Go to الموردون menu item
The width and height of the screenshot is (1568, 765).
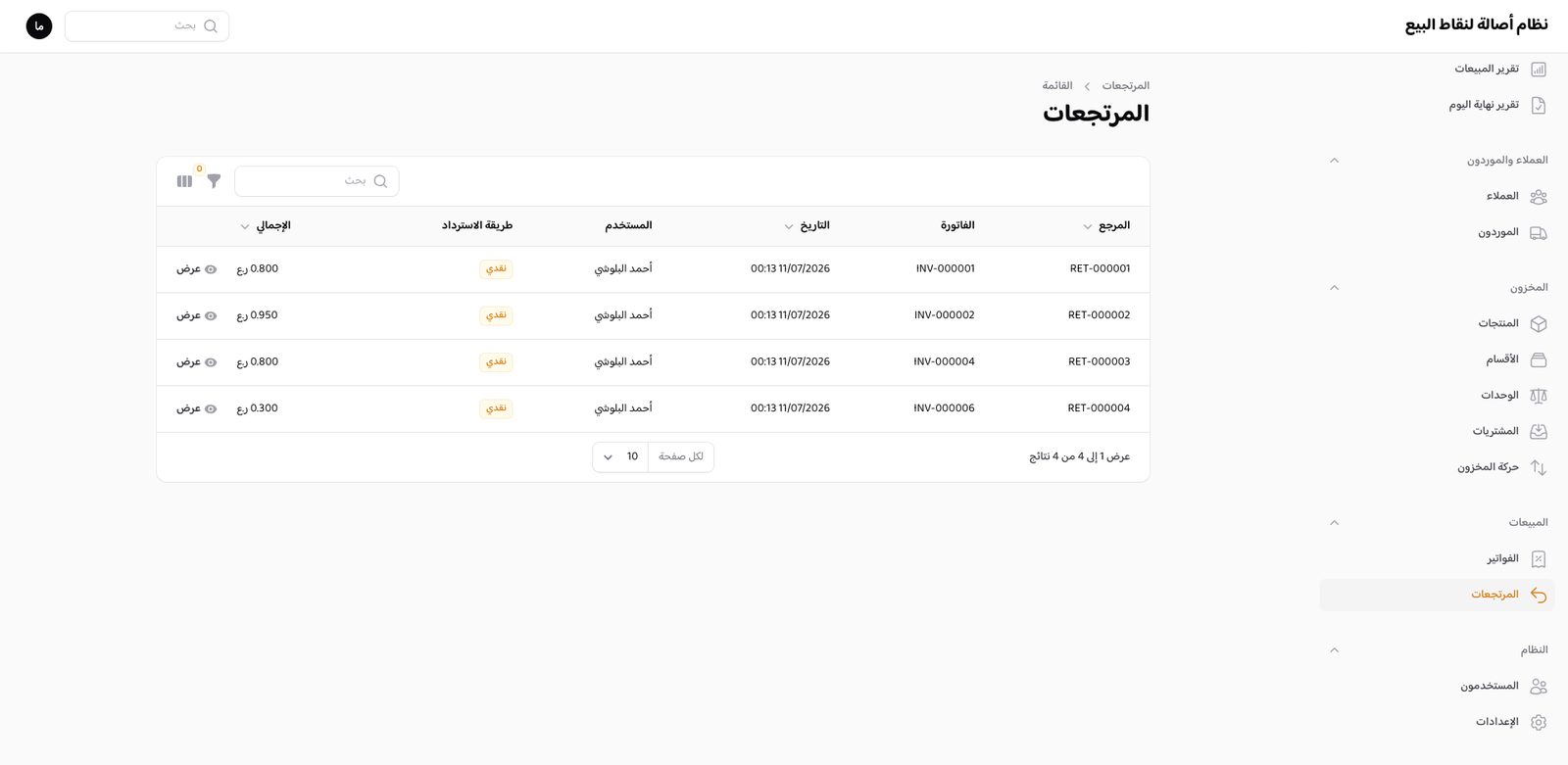tap(1437, 233)
